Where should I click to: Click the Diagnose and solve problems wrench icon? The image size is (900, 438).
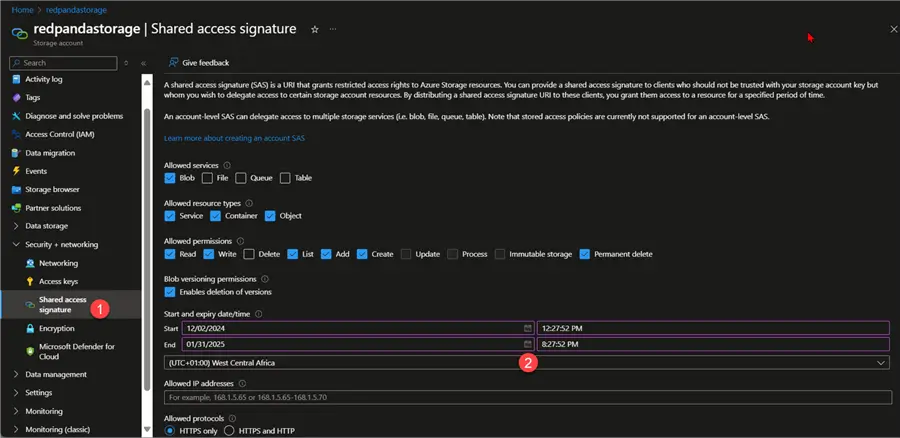(16, 116)
